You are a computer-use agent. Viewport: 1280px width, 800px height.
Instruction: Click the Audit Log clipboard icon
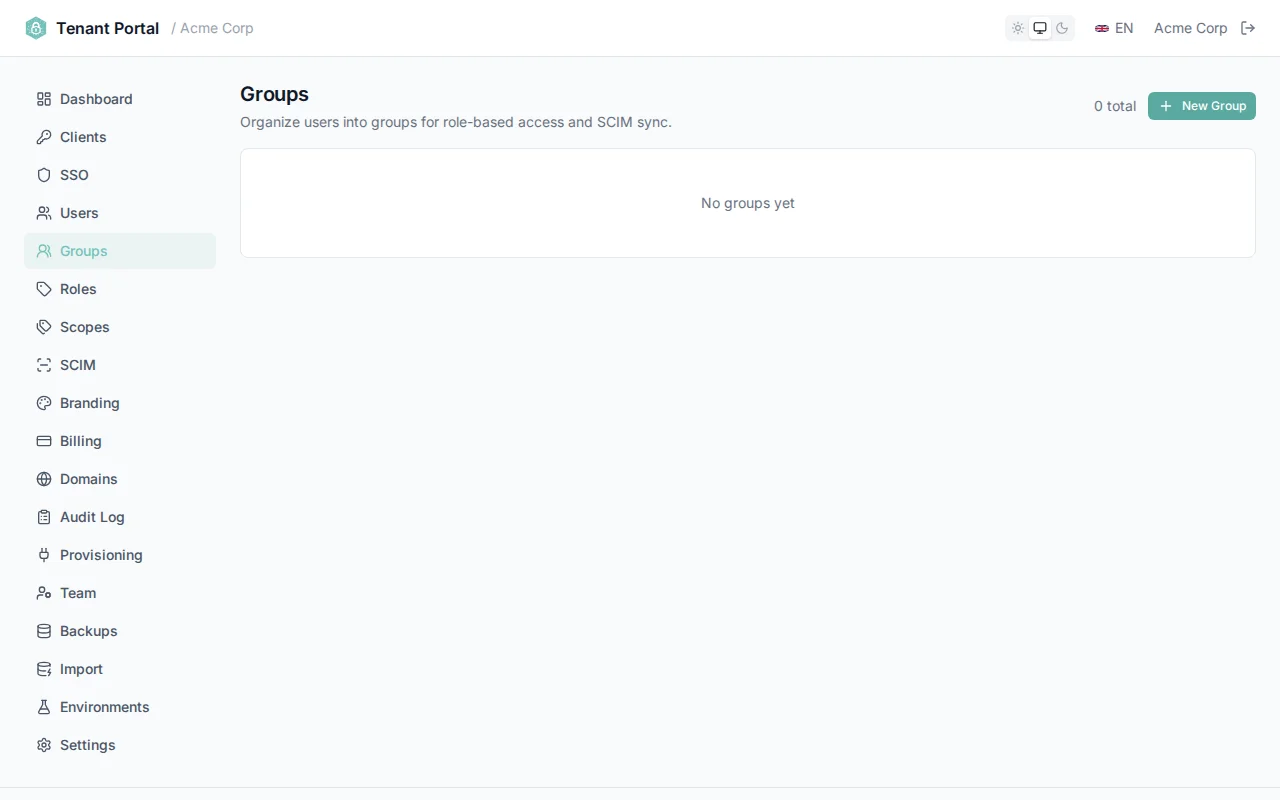click(44, 517)
